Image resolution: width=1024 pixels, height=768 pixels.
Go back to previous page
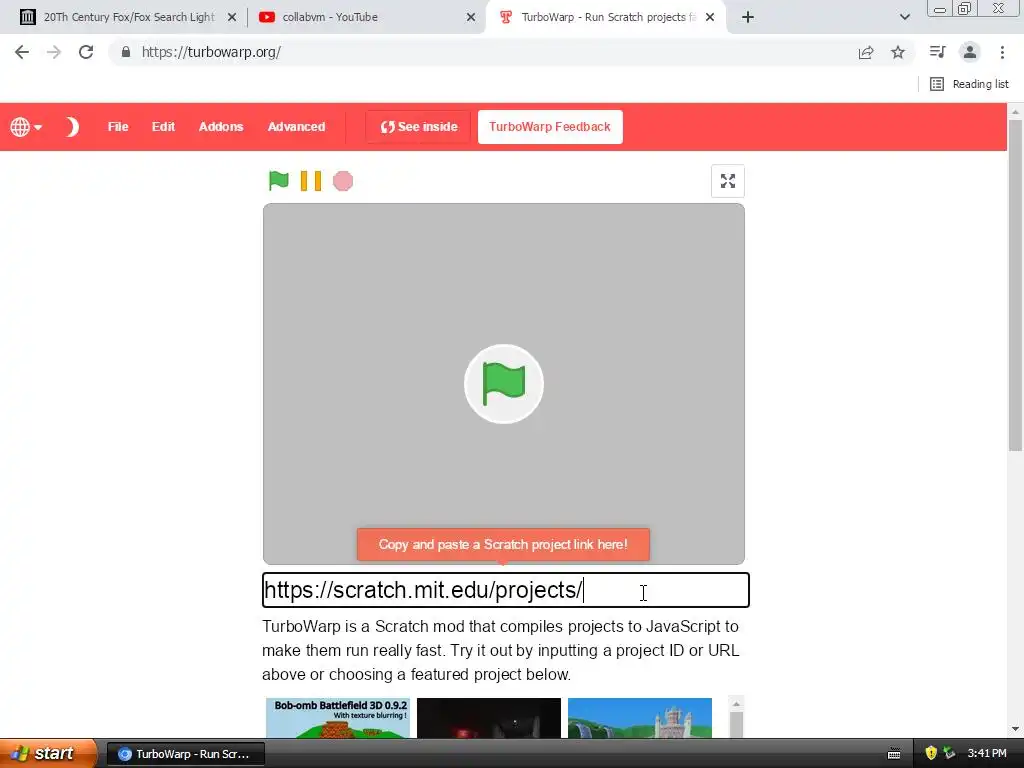pos(22,52)
